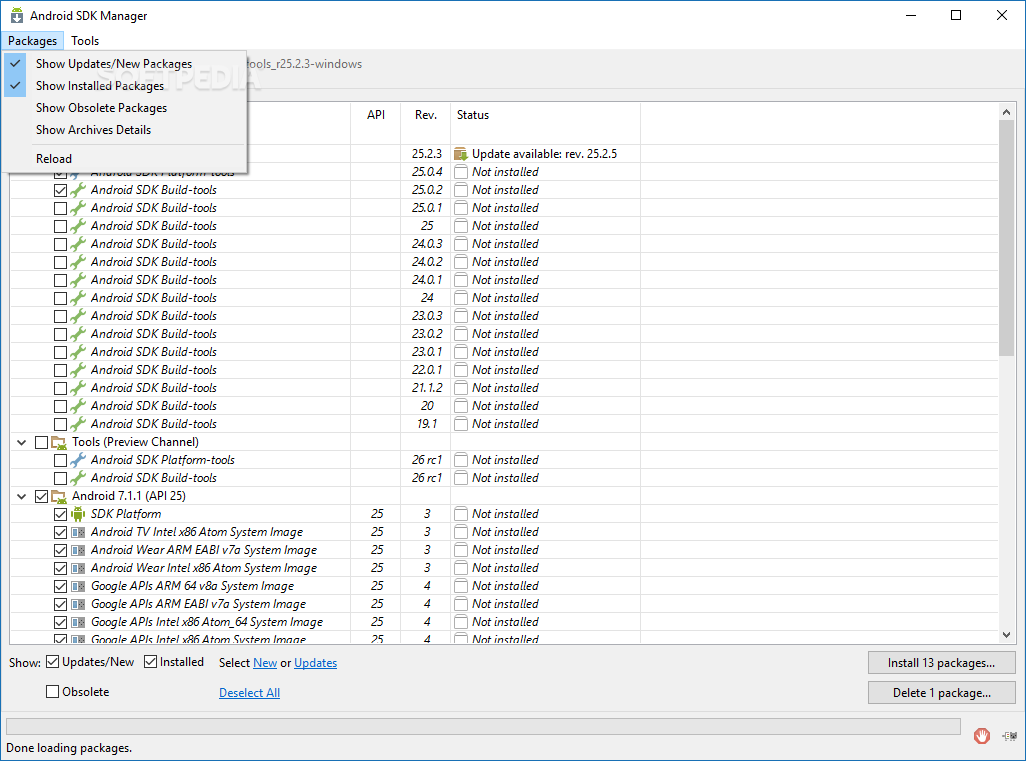
Task: Select Build-tools rev 24.0.1 row name
Action: pyautogui.click(x=154, y=280)
